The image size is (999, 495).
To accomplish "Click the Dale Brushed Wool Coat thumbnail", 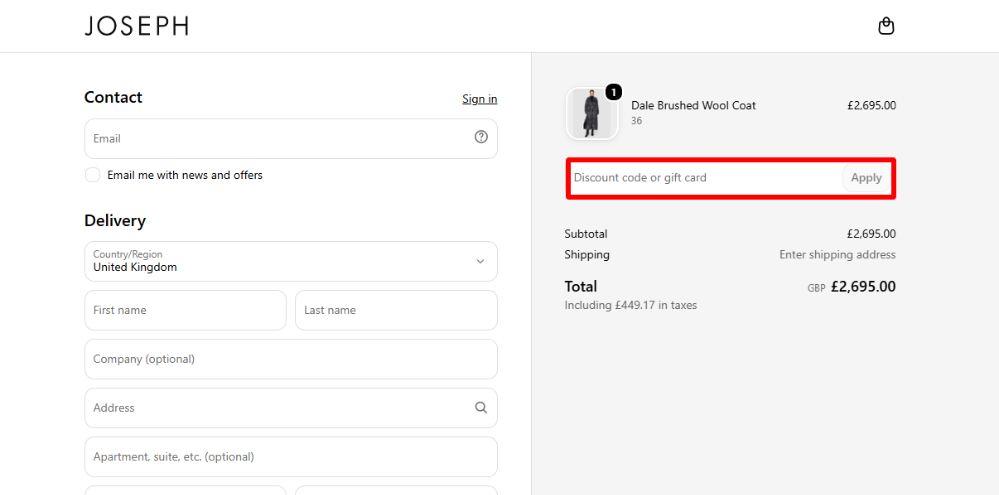I will pyautogui.click(x=593, y=113).
